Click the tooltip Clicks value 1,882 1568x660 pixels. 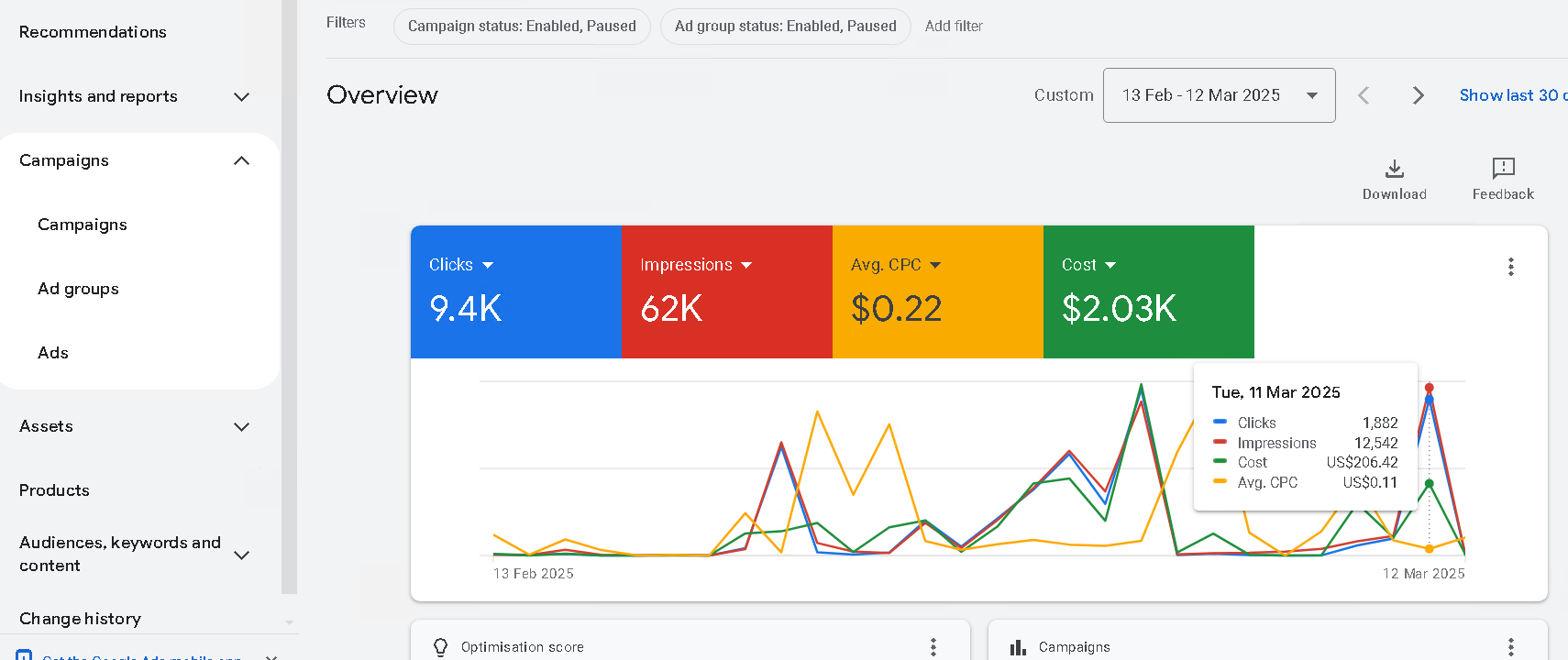tap(1380, 423)
